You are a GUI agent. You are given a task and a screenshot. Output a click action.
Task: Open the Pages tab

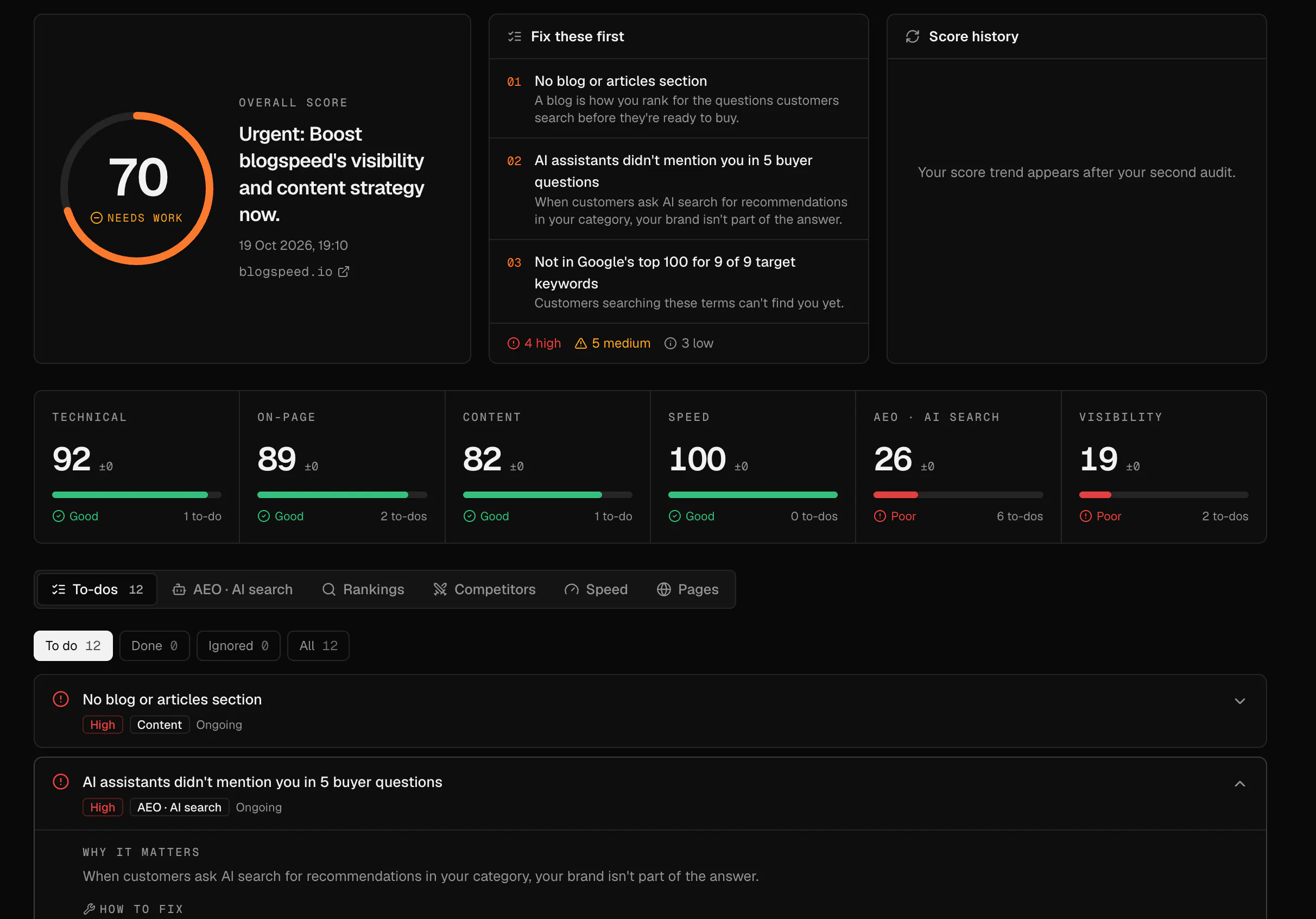[687, 589]
